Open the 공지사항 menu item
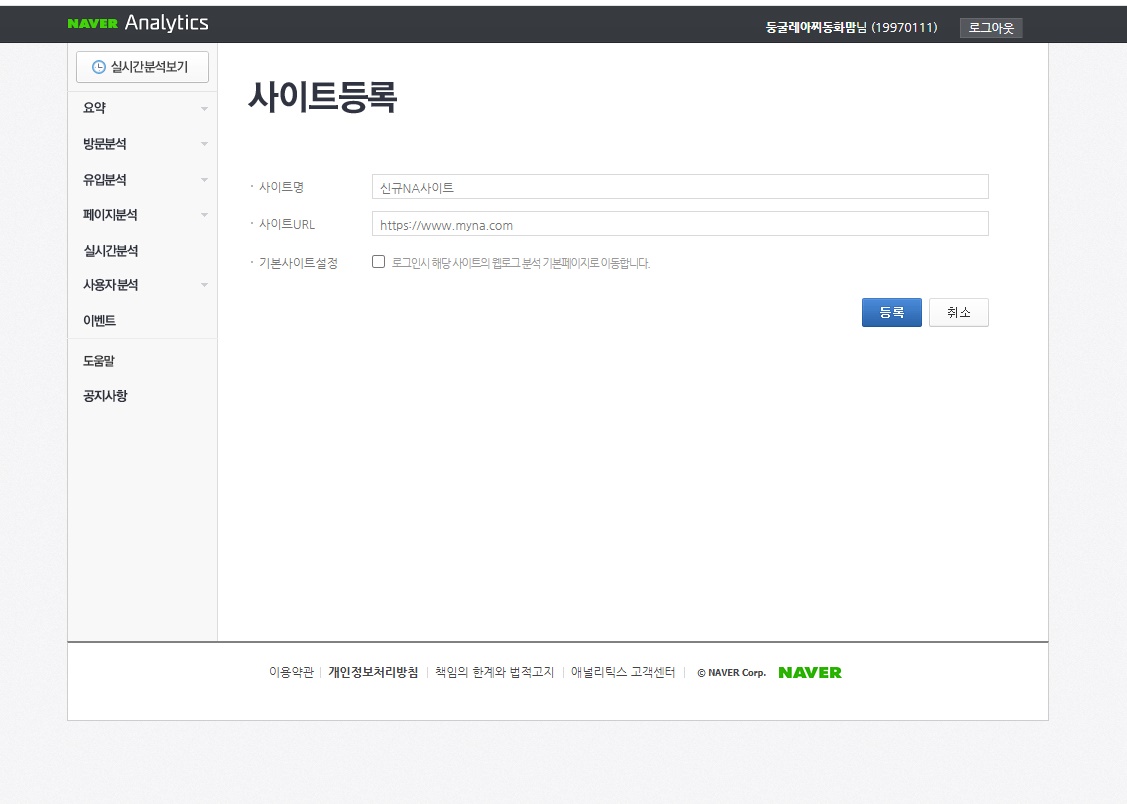 (104, 396)
